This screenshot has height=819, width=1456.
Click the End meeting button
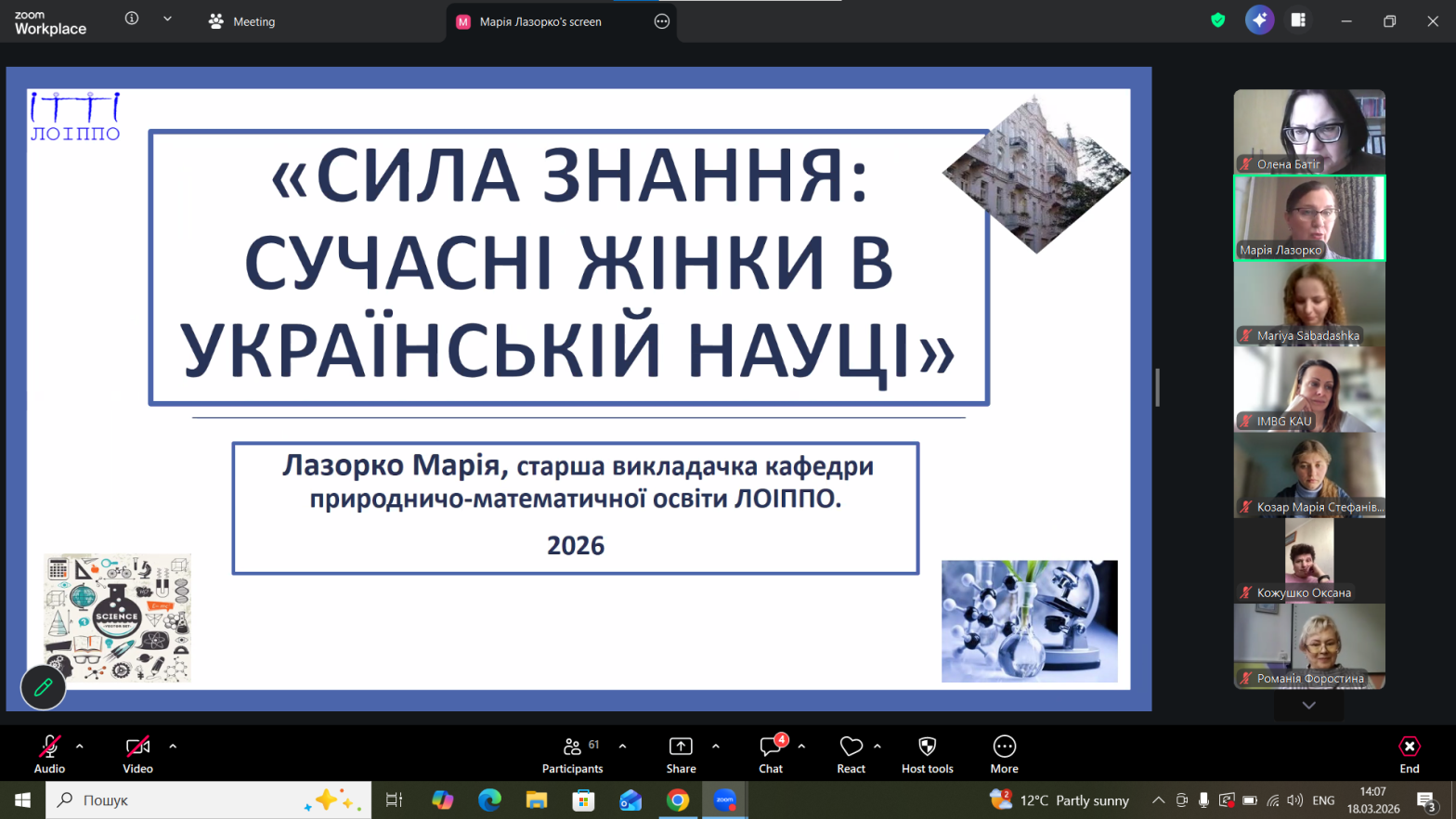click(1409, 754)
